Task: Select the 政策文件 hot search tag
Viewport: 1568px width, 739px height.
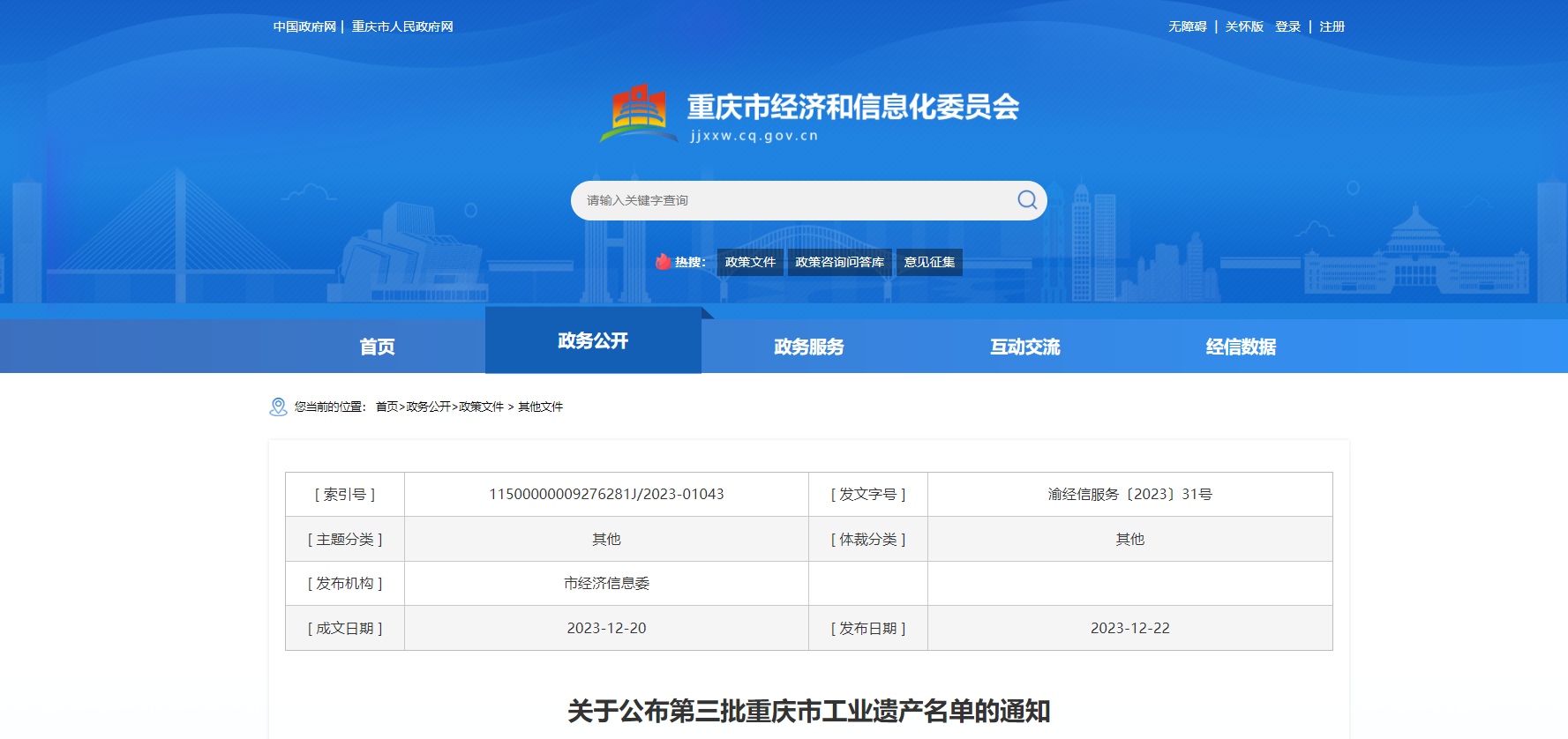Action: 750,262
